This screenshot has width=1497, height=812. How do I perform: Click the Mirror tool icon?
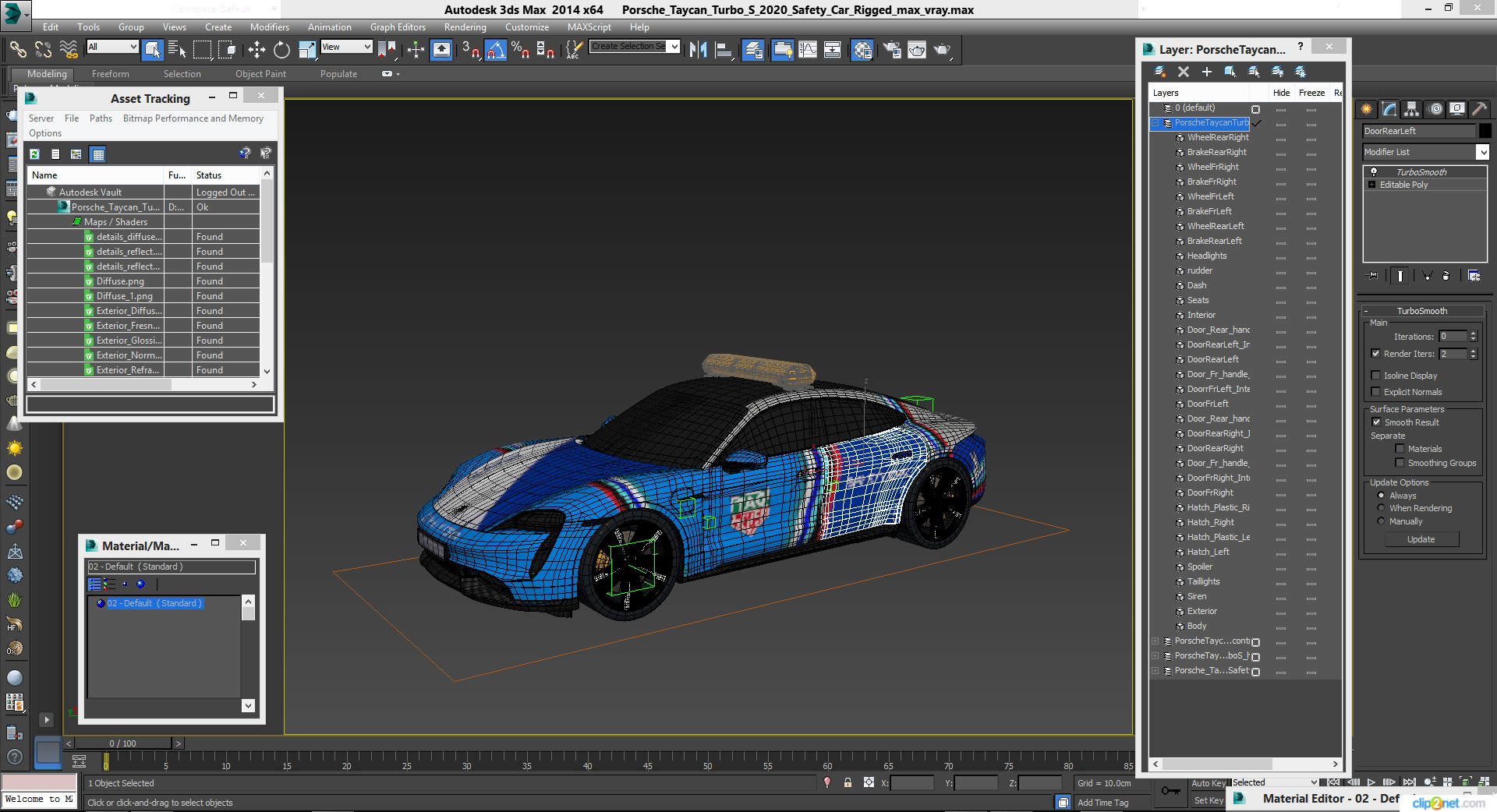tap(699, 50)
